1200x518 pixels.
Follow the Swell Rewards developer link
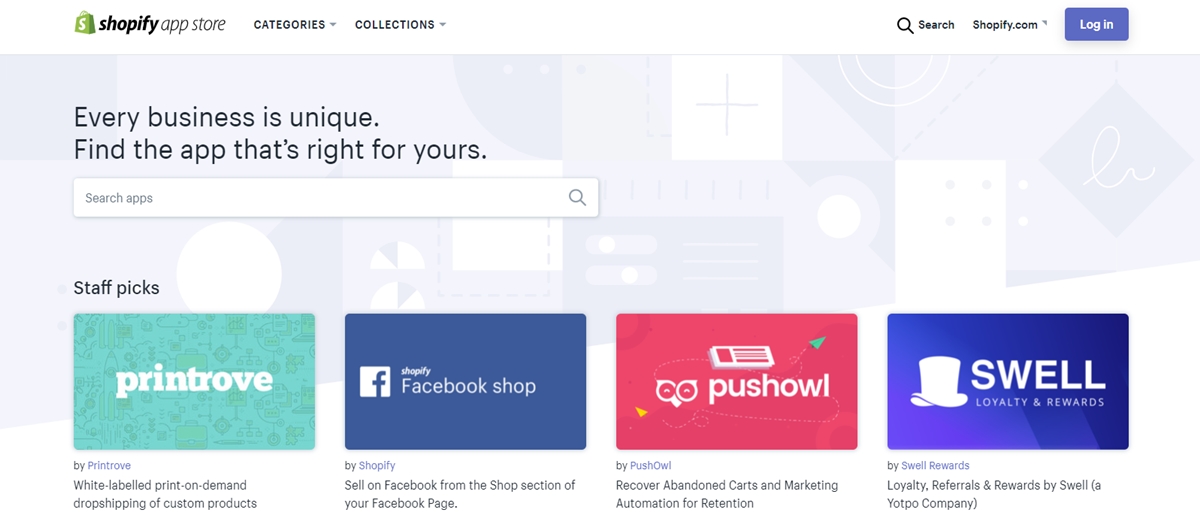click(935, 466)
